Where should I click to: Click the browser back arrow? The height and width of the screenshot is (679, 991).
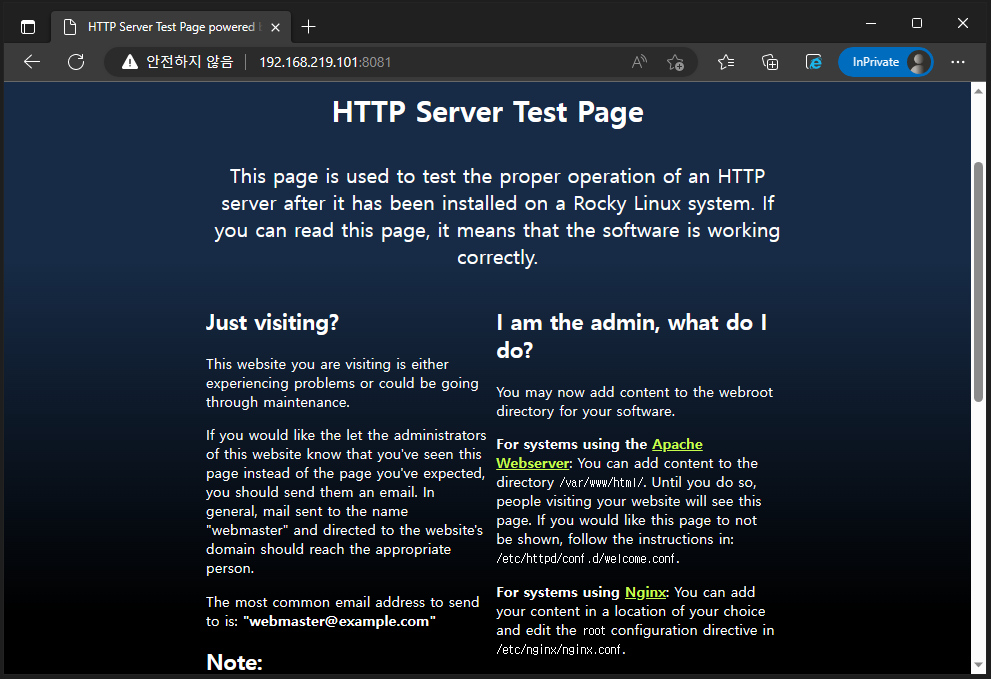[x=32, y=62]
